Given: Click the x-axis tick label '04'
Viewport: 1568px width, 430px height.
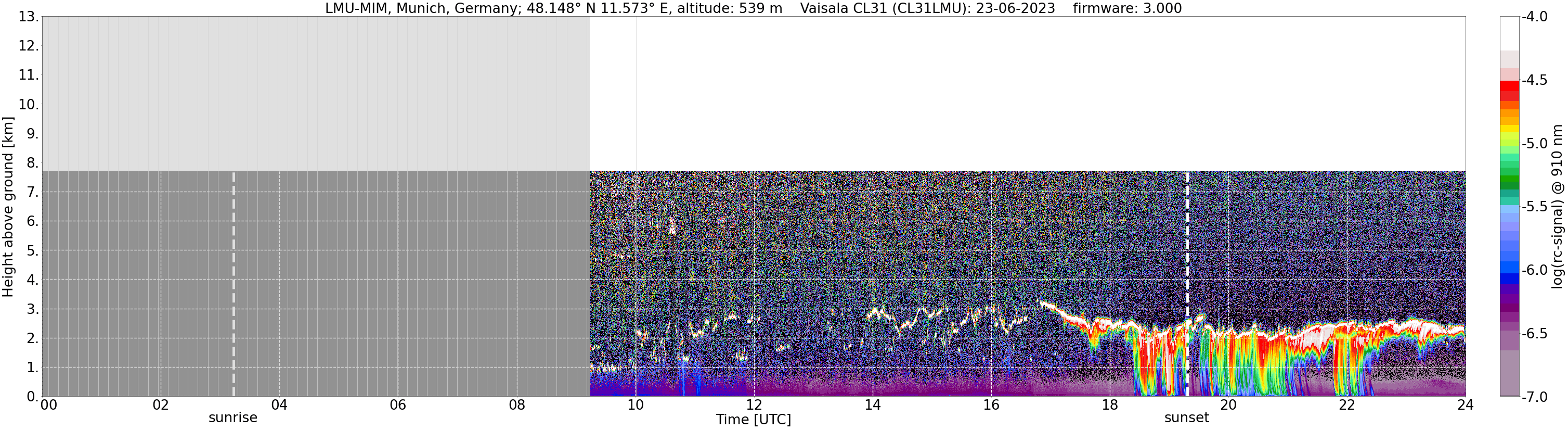Looking at the screenshot, I should pos(279,405).
